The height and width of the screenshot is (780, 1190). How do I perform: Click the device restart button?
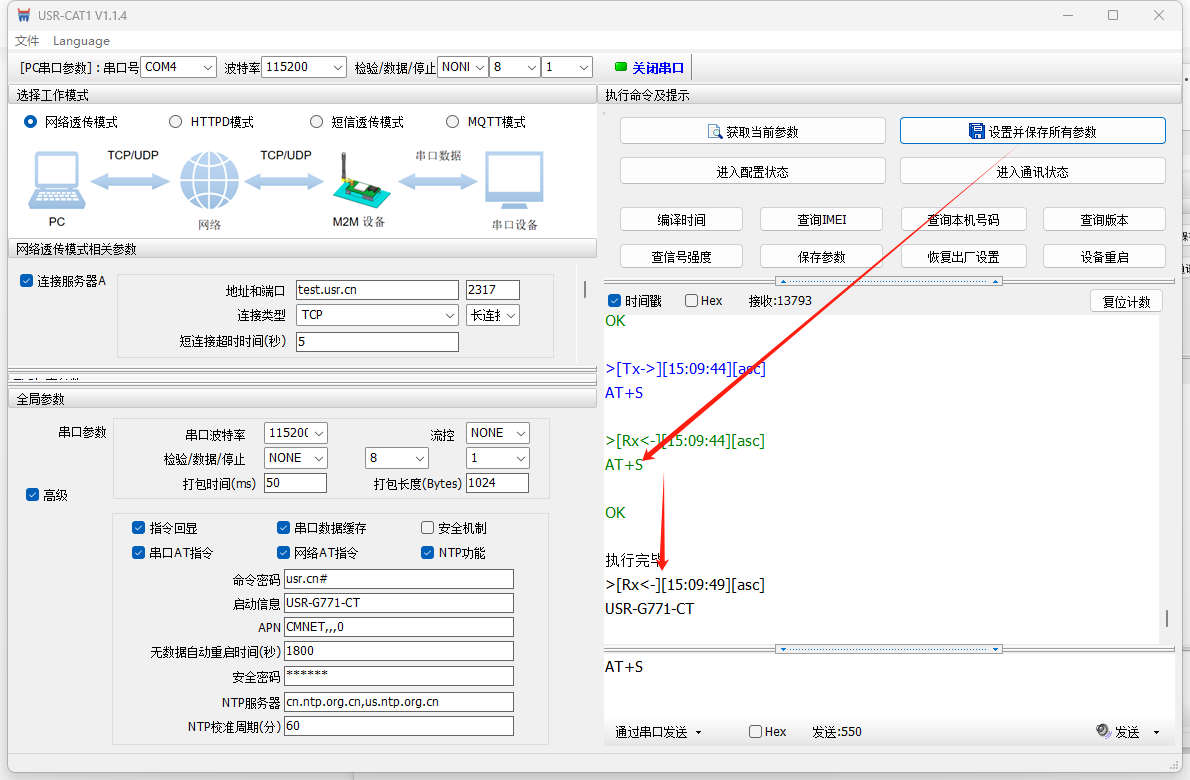point(1104,257)
